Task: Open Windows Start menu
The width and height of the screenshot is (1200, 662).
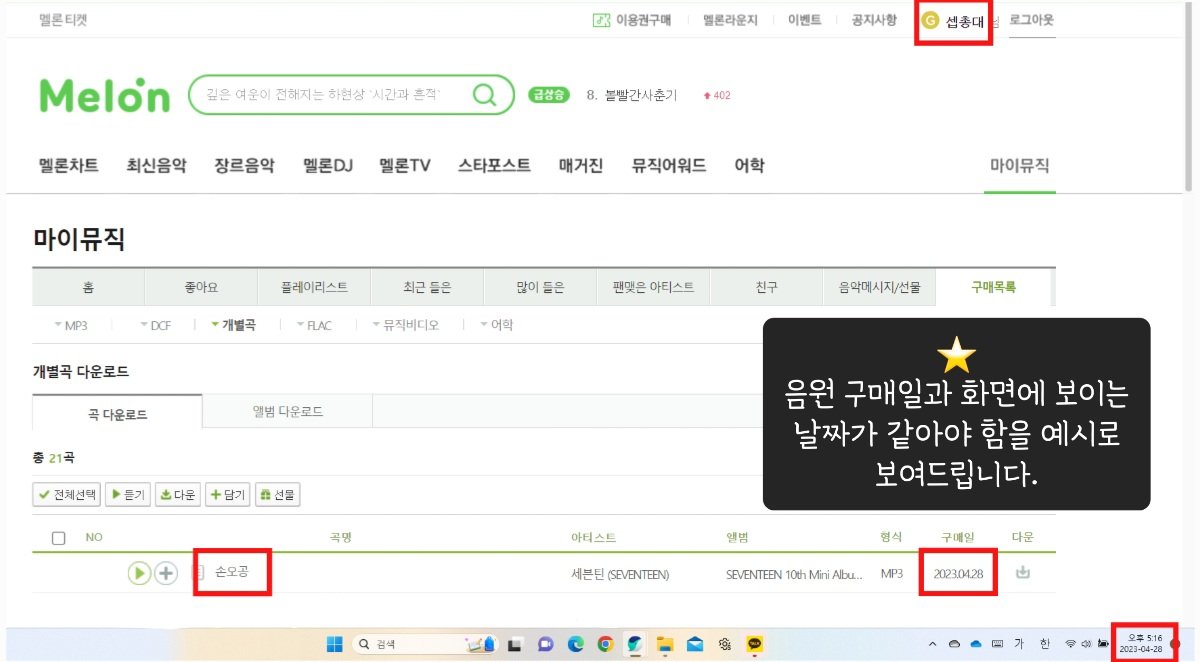Action: (x=335, y=645)
